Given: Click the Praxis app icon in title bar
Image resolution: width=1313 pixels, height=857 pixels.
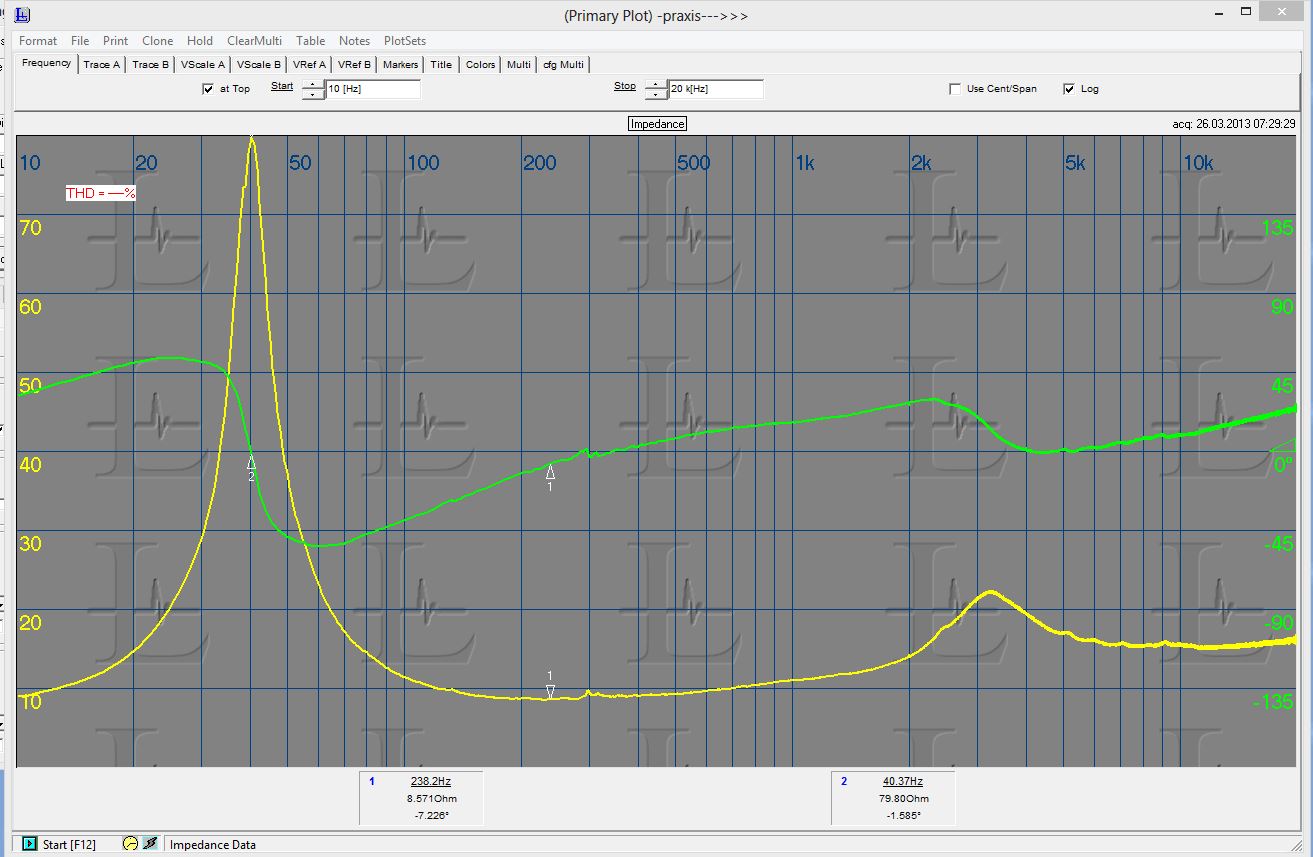Looking at the screenshot, I should [x=21, y=15].
